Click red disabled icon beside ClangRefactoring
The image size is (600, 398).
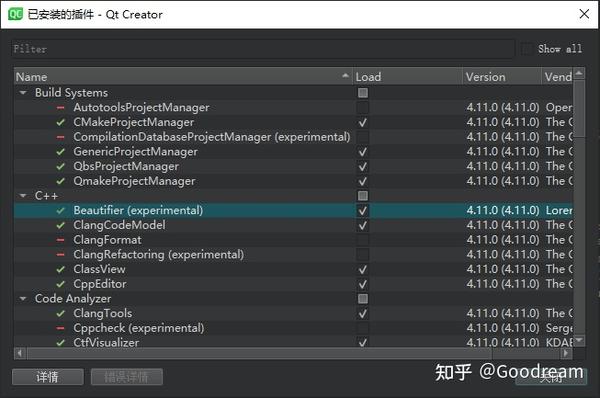tap(60, 254)
